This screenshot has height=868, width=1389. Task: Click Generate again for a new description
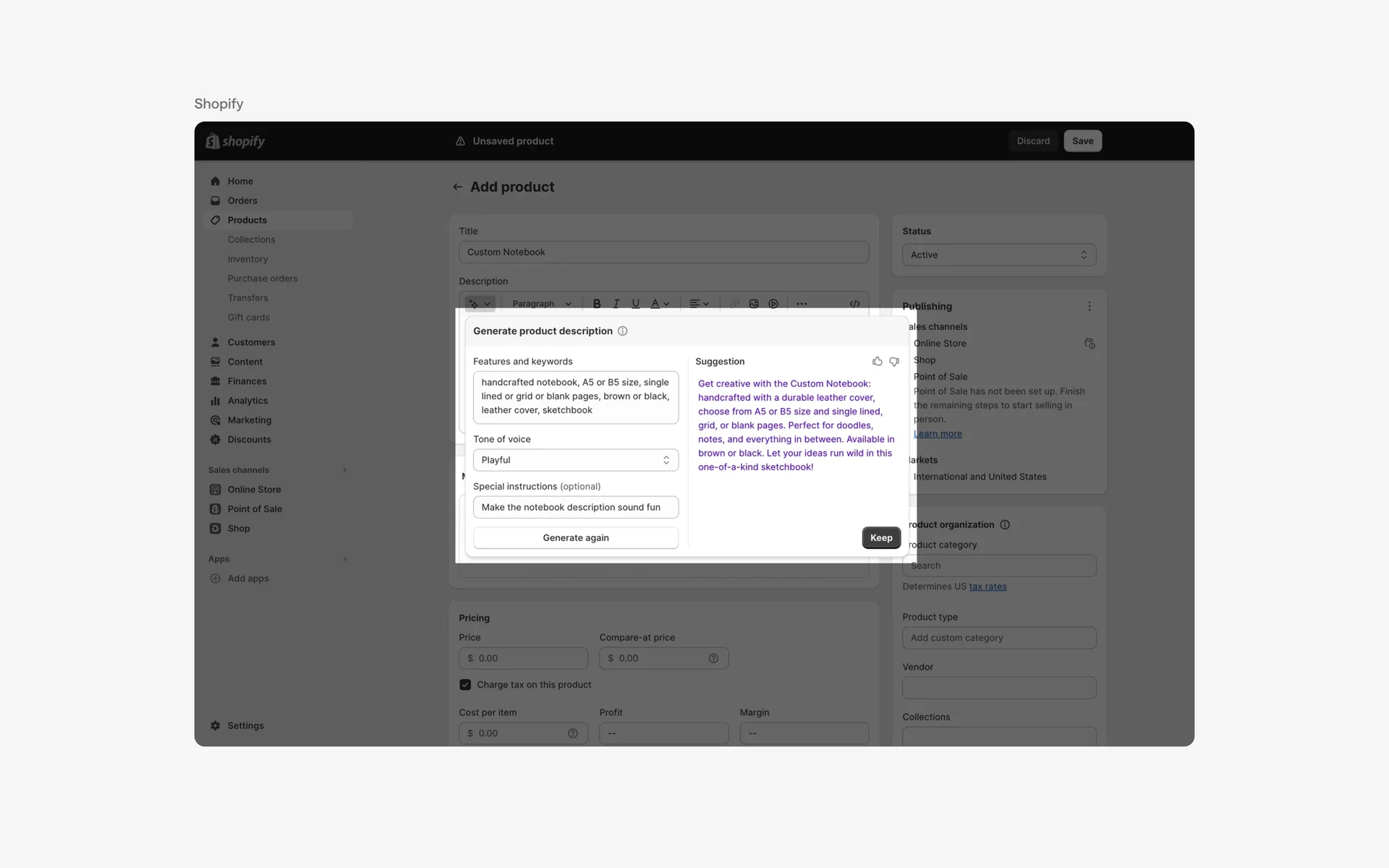(575, 537)
